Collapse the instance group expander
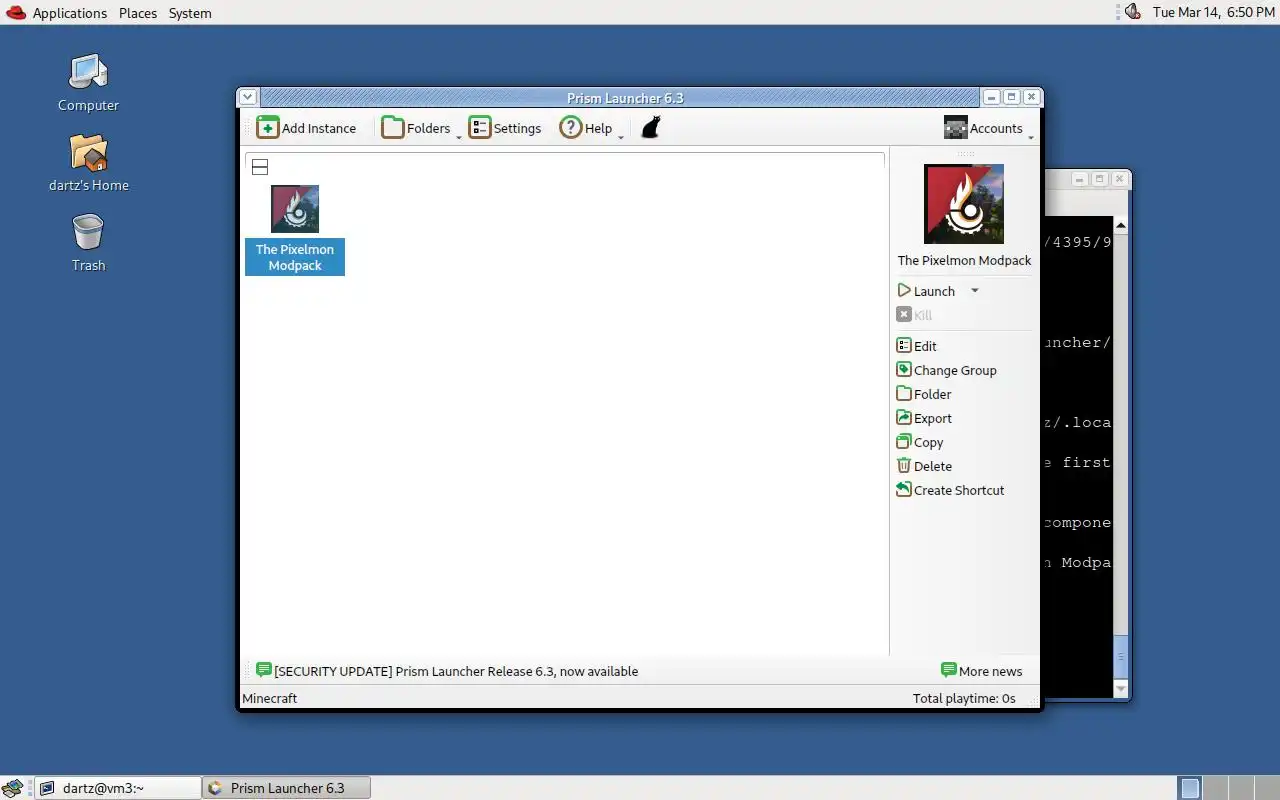Image resolution: width=1280 pixels, height=800 pixels. point(260,167)
